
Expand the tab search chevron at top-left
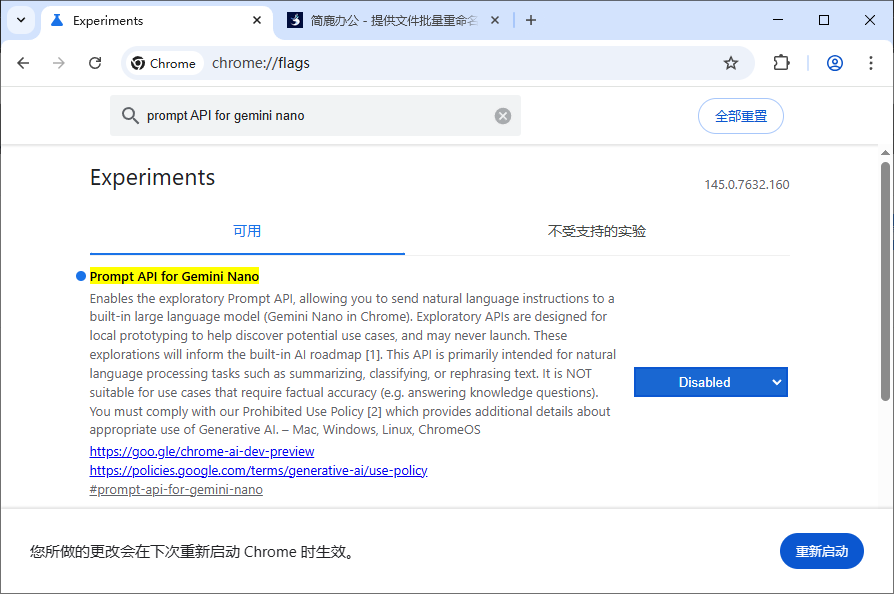(x=20, y=20)
